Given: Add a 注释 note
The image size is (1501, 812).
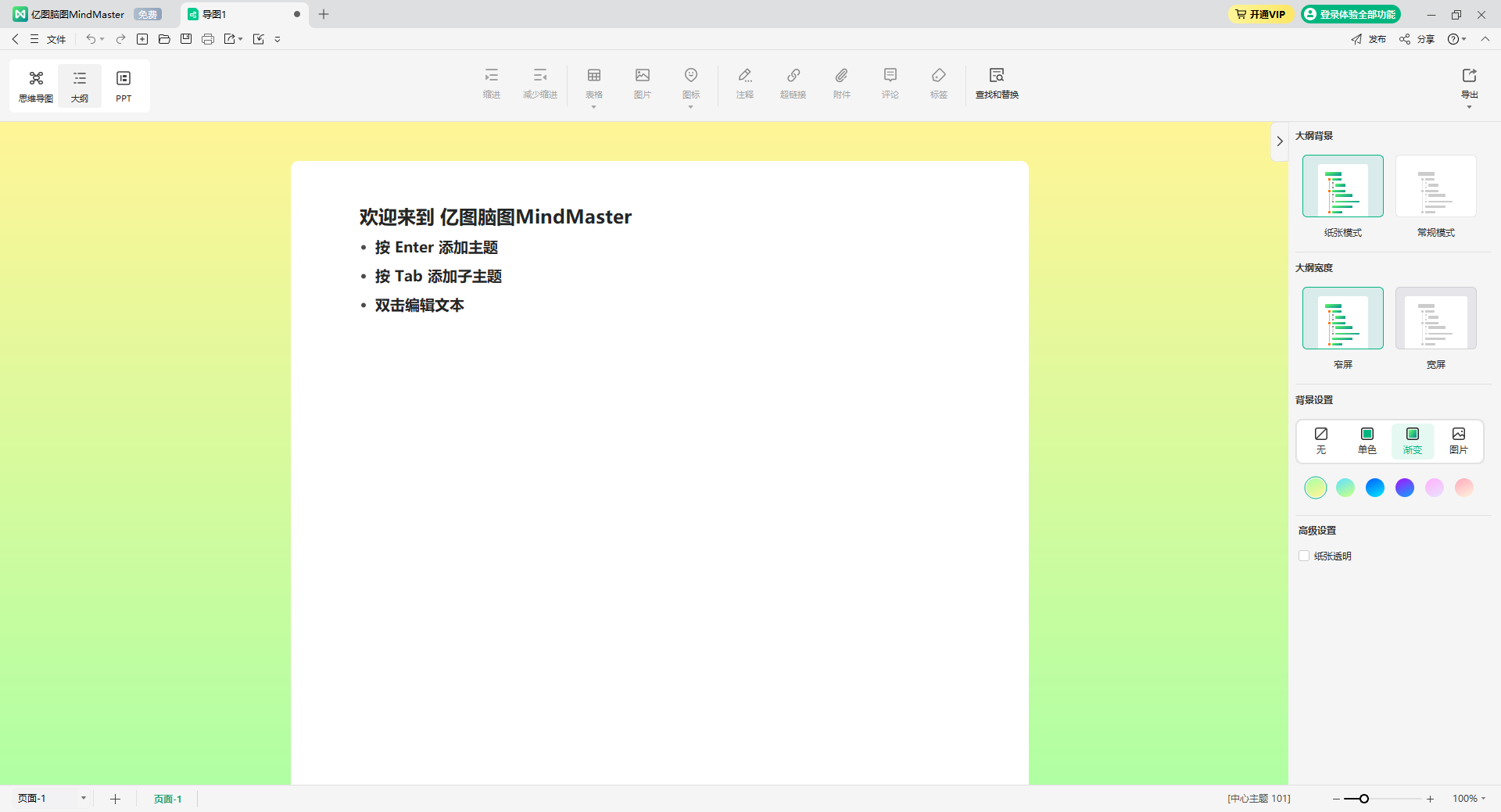Looking at the screenshot, I should [x=745, y=83].
